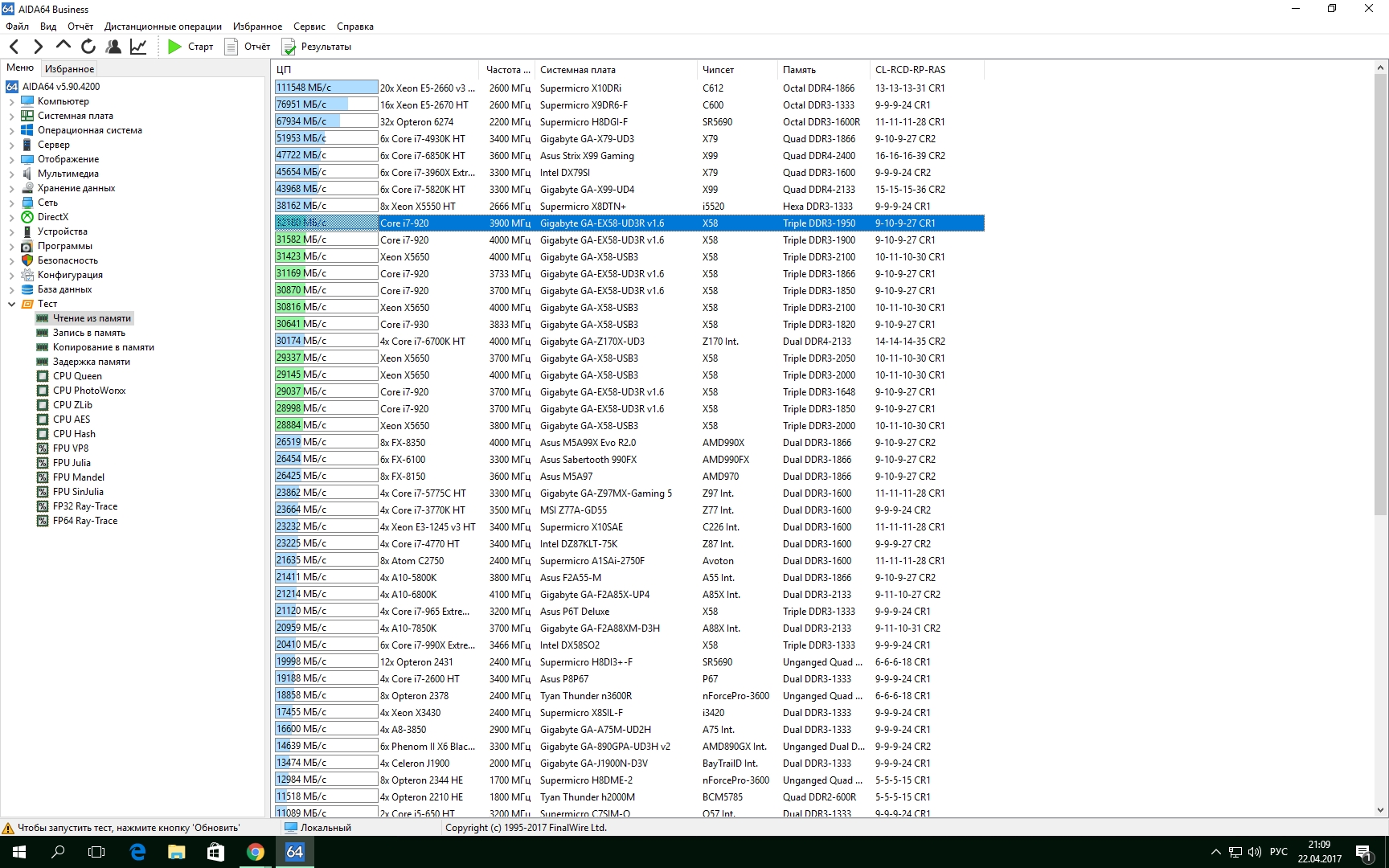Expand the Сервер tree node
Viewport: 1389px width, 868px height.
click(11, 145)
